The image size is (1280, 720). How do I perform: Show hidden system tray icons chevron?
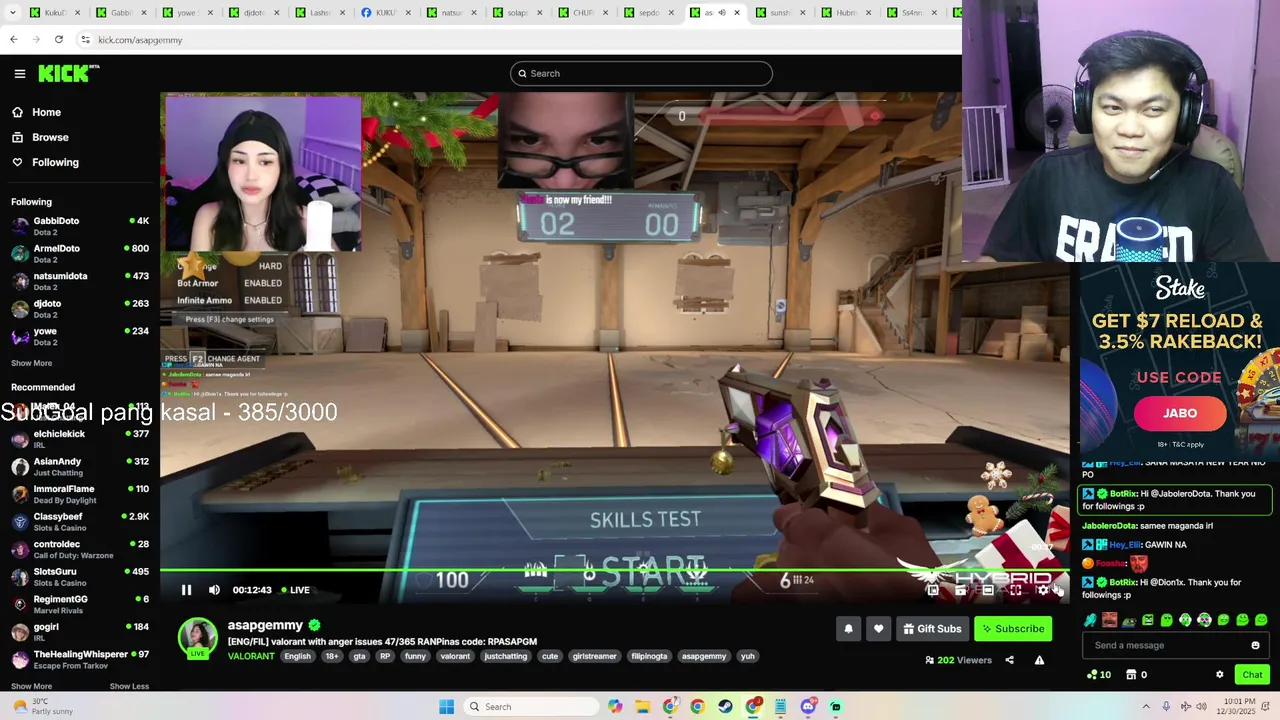tap(1146, 707)
